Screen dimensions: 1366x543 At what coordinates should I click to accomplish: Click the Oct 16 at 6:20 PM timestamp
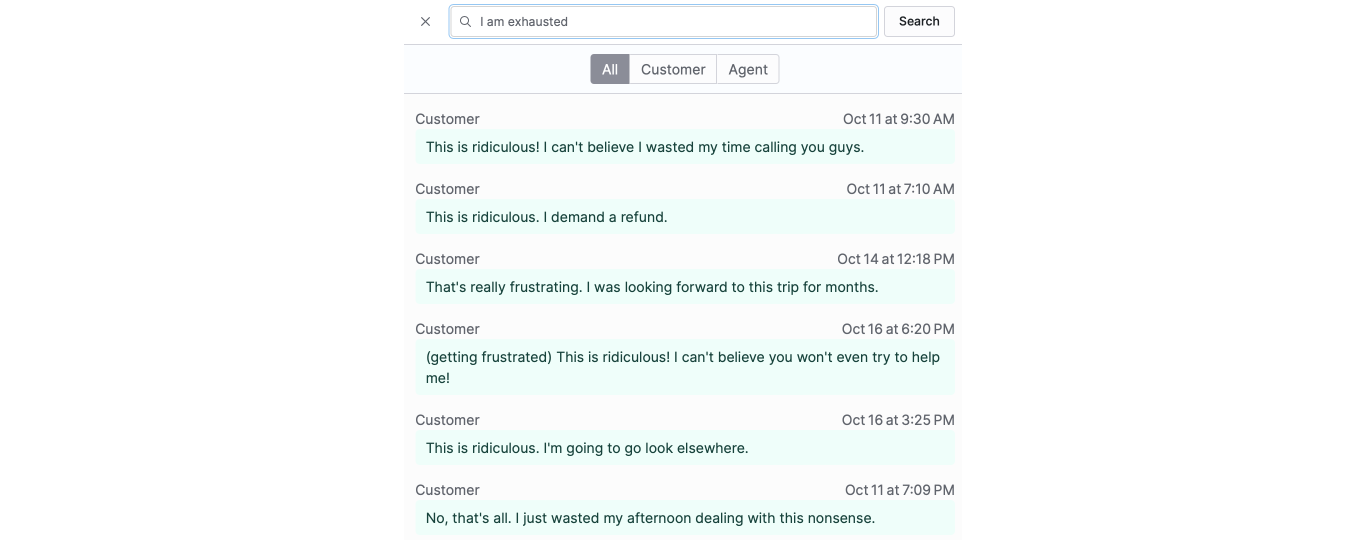897,329
